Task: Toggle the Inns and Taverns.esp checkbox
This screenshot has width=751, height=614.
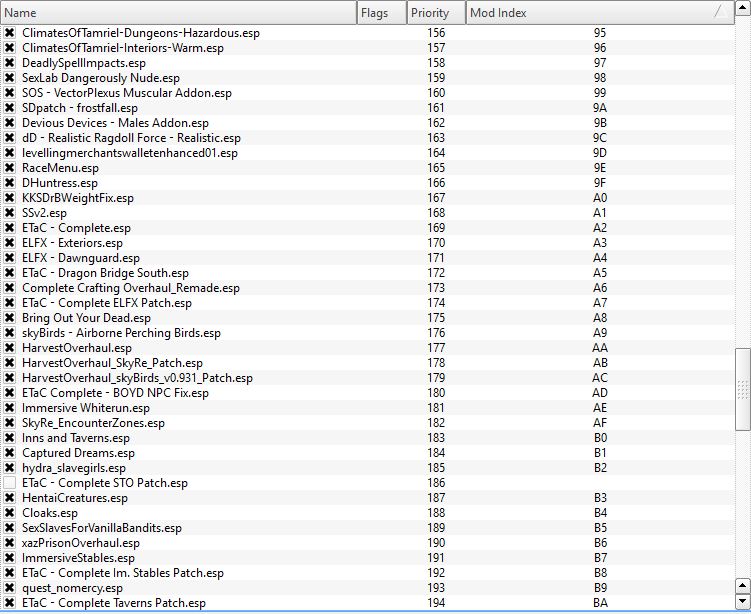Action: (x=10, y=438)
